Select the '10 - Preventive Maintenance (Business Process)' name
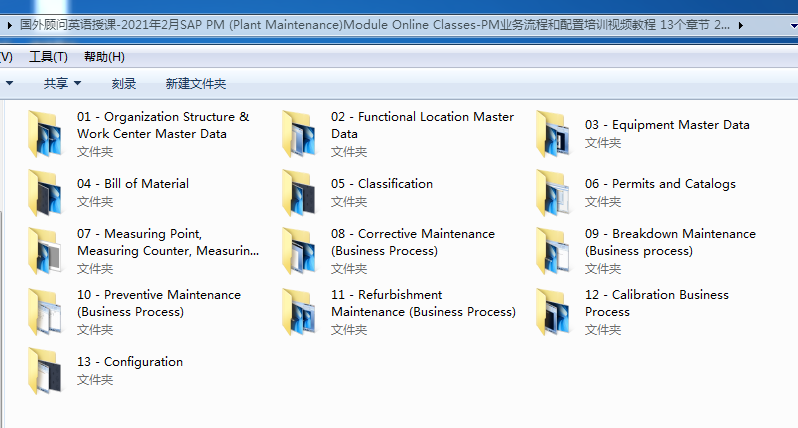The image size is (798, 428). 159,303
